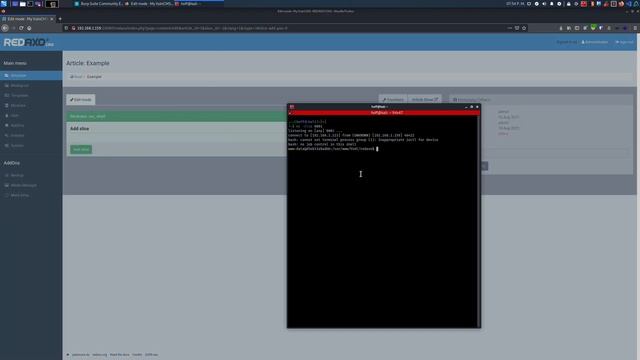Open the Kali applications menu icon
The width and height of the screenshot is (640, 360).
[x=4, y=4]
